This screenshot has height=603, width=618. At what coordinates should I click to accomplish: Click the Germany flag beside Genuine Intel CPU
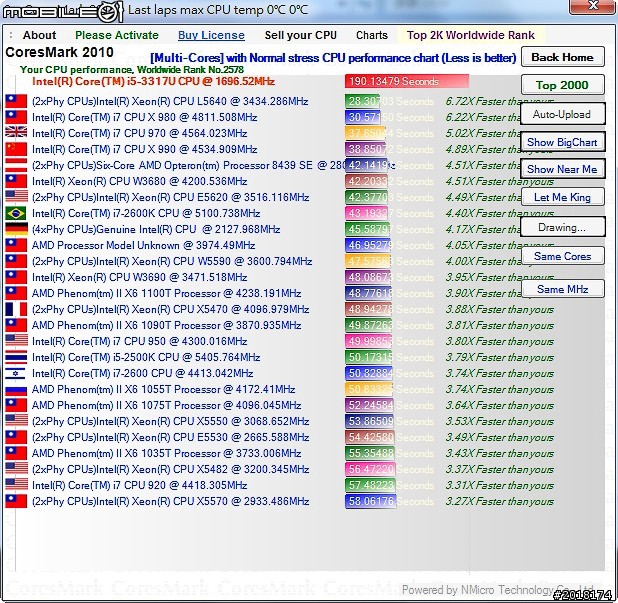point(16,229)
